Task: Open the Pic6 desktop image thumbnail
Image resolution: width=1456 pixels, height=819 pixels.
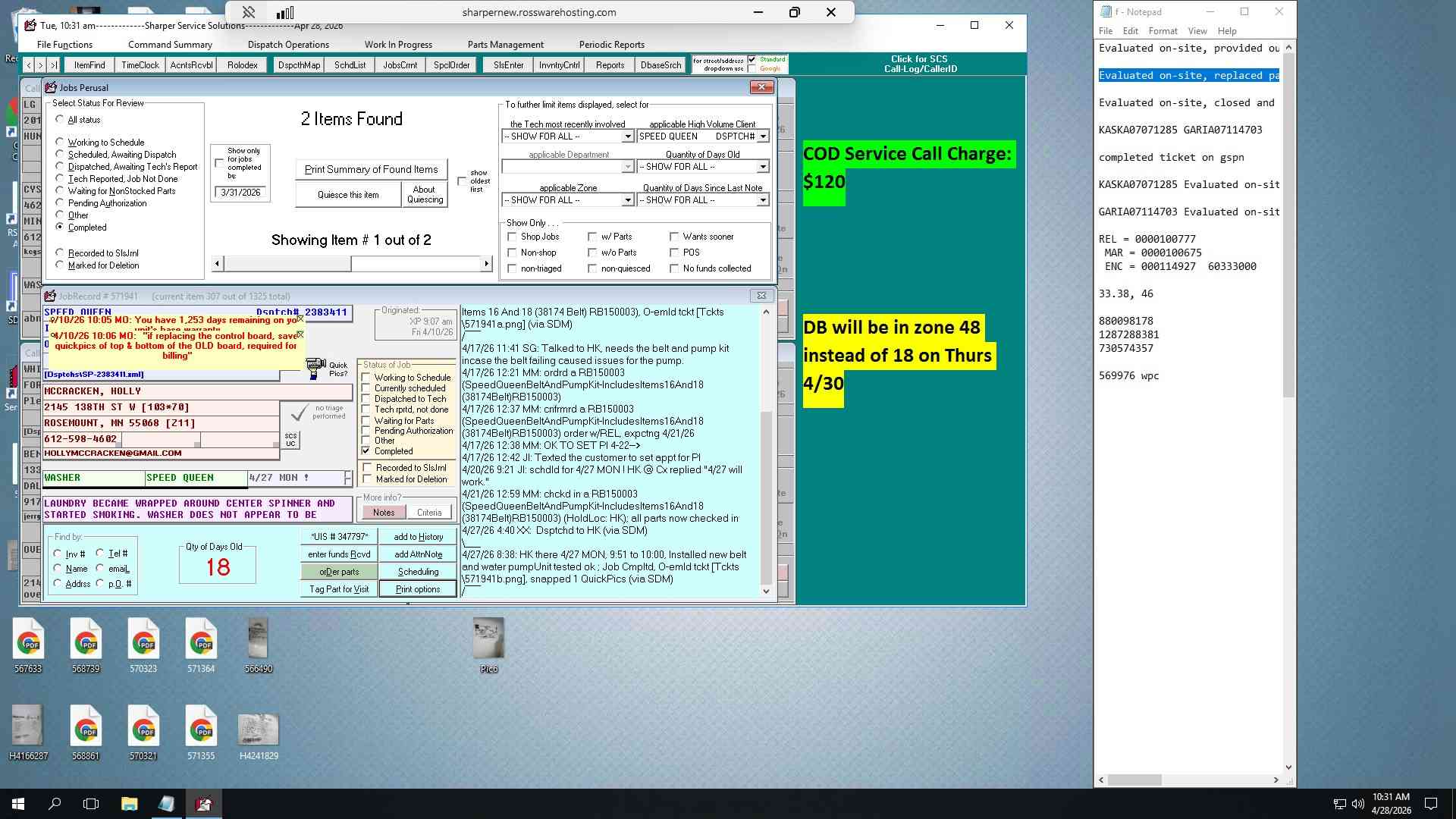Action: tap(488, 645)
